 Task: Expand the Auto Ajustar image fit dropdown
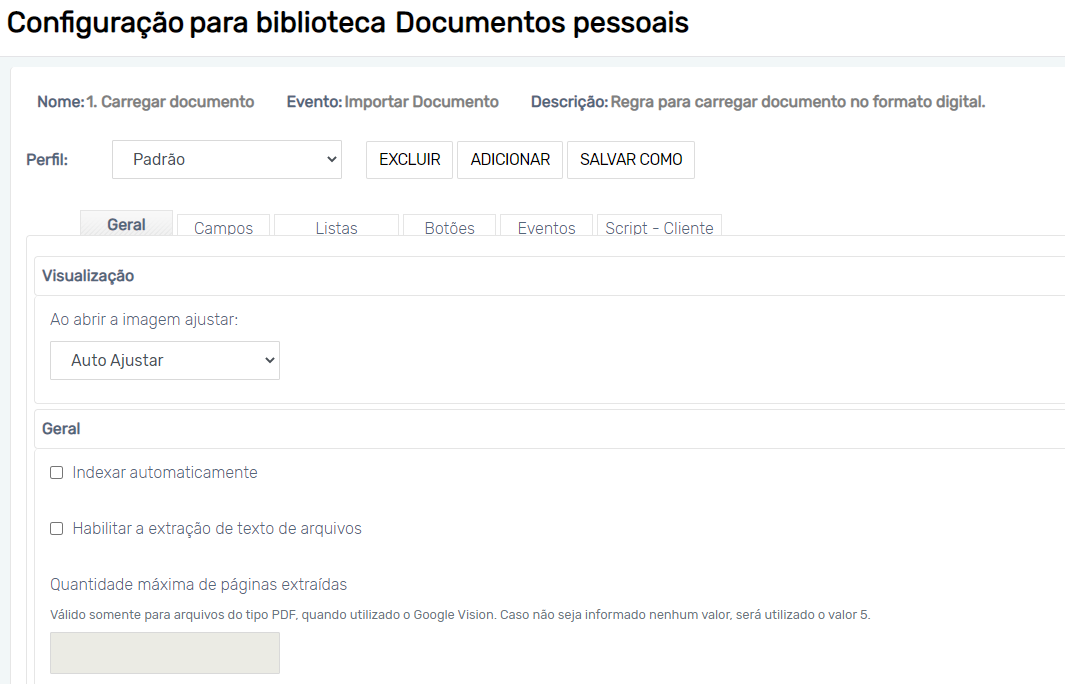coord(165,361)
